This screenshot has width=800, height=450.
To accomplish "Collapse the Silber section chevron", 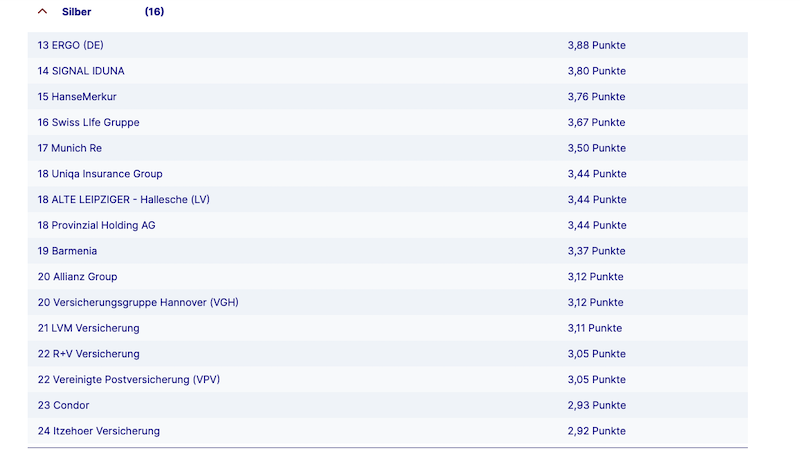I will coord(42,12).
